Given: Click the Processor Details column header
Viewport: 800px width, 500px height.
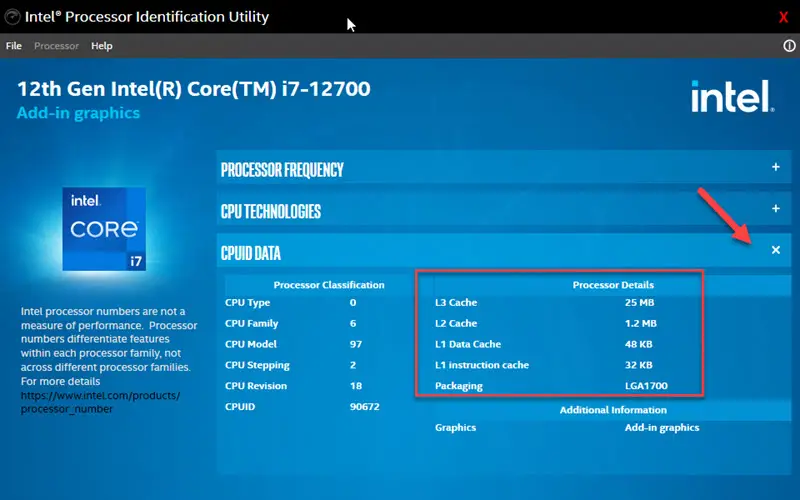Looking at the screenshot, I should click(613, 285).
